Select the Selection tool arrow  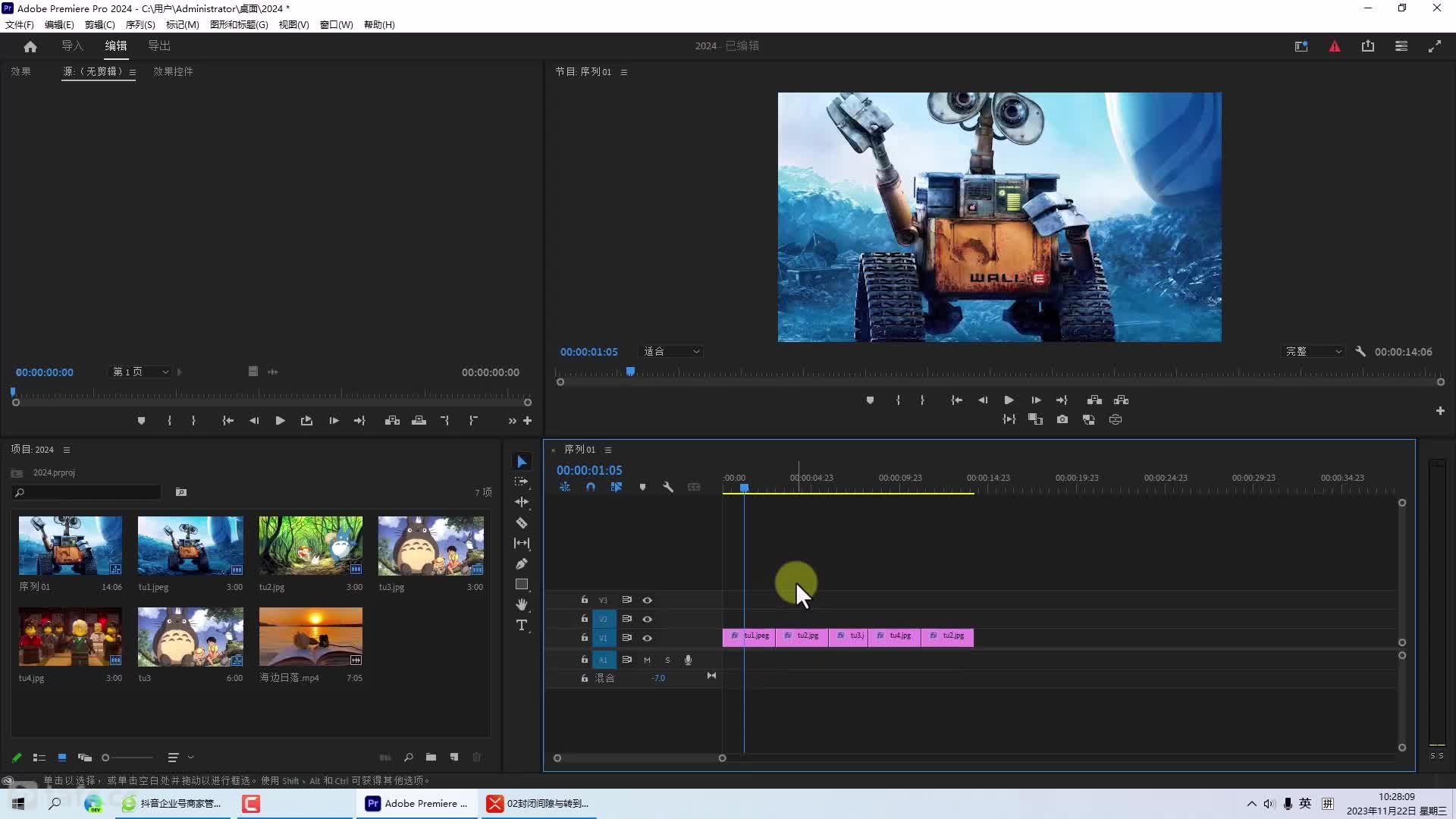522,462
